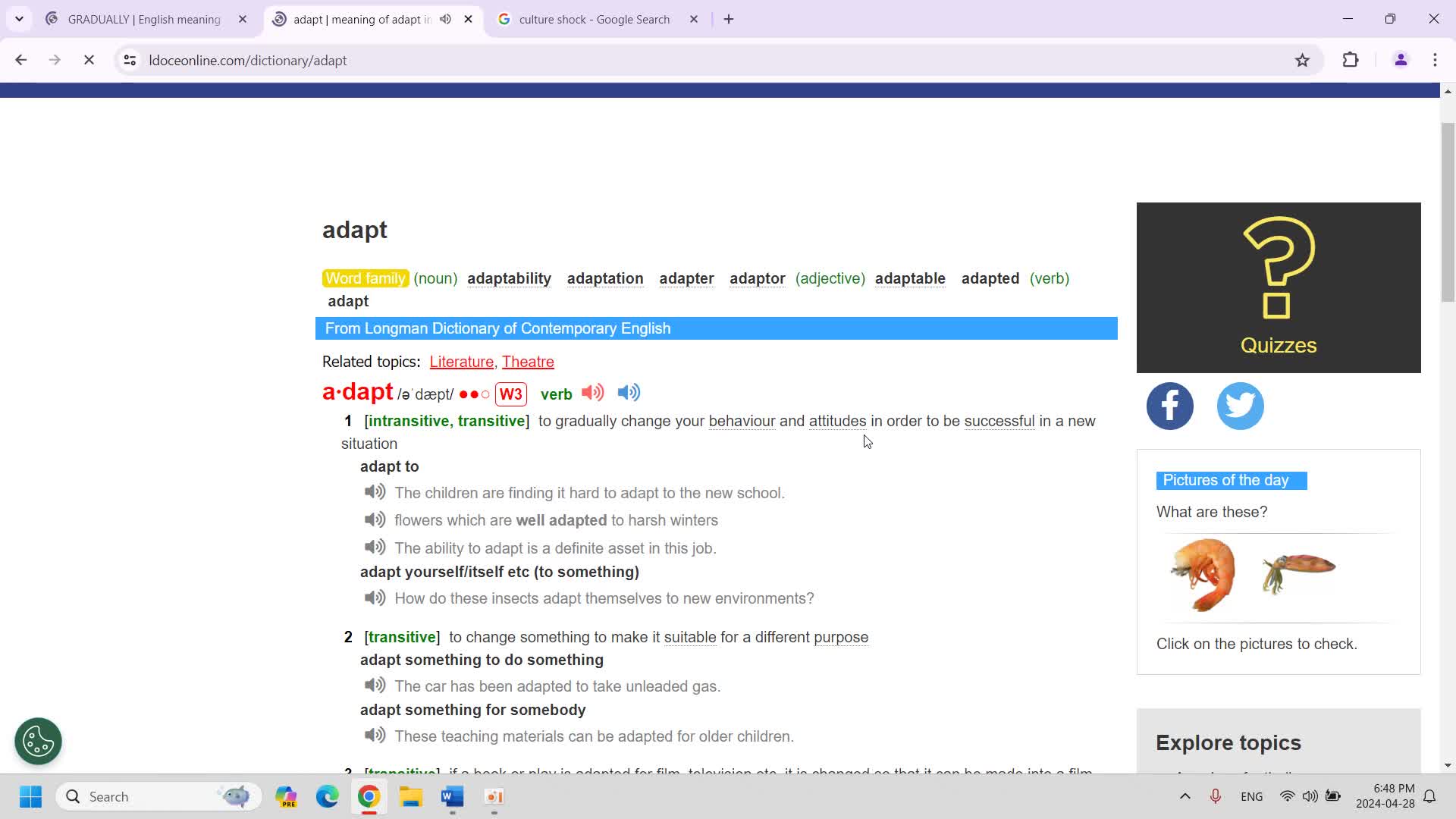Switch to the culture shock Google Search tab
The width and height of the screenshot is (1456, 819).
click(594, 20)
